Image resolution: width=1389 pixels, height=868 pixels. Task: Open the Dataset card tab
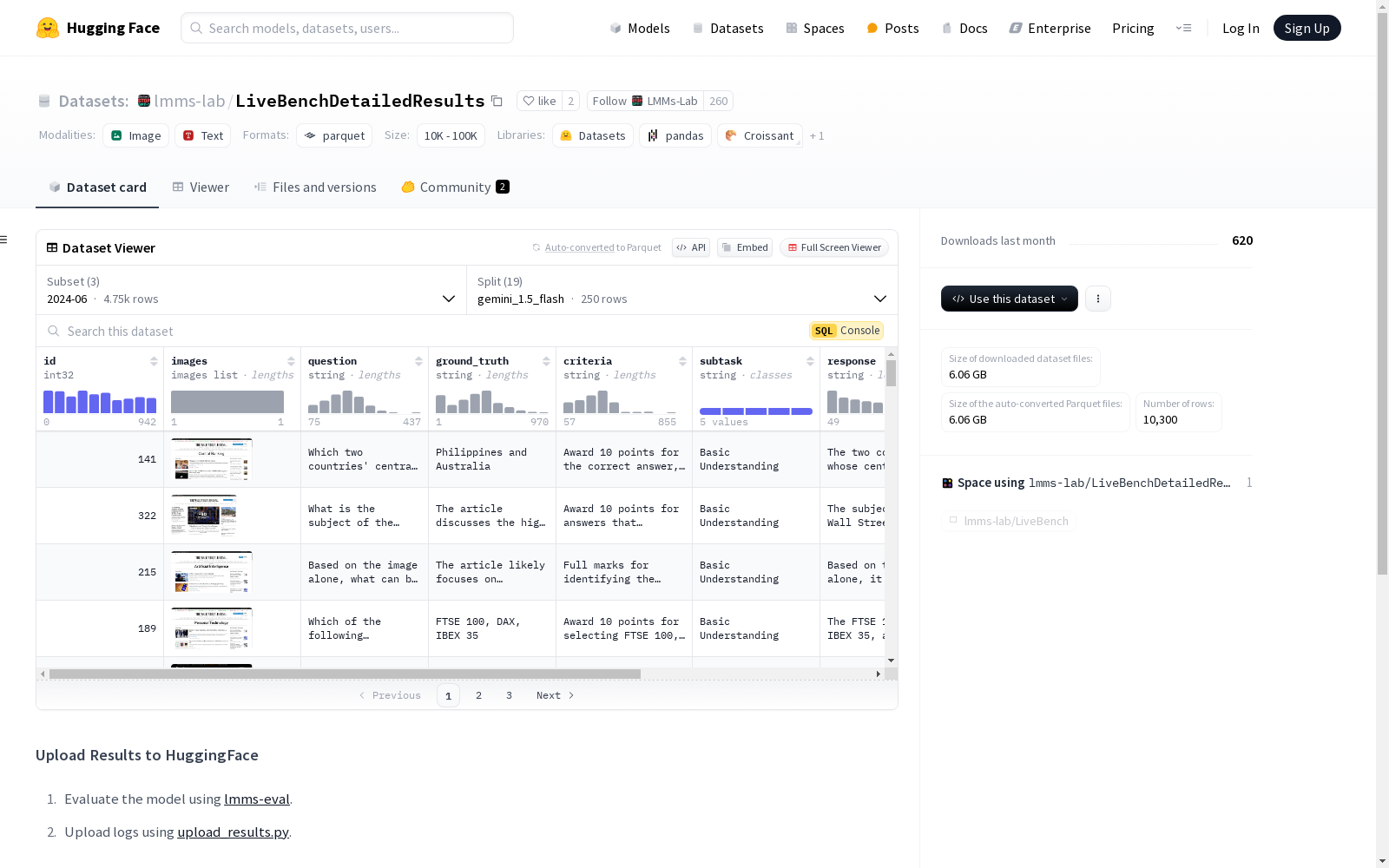pos(97,187)
